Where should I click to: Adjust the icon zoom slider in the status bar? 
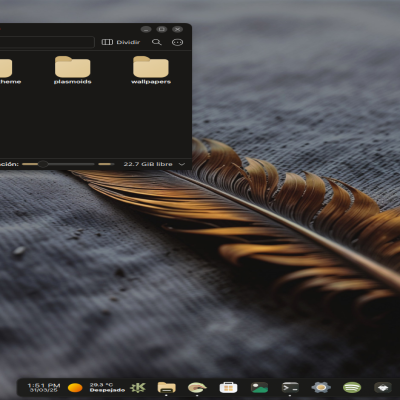(58, 164)
